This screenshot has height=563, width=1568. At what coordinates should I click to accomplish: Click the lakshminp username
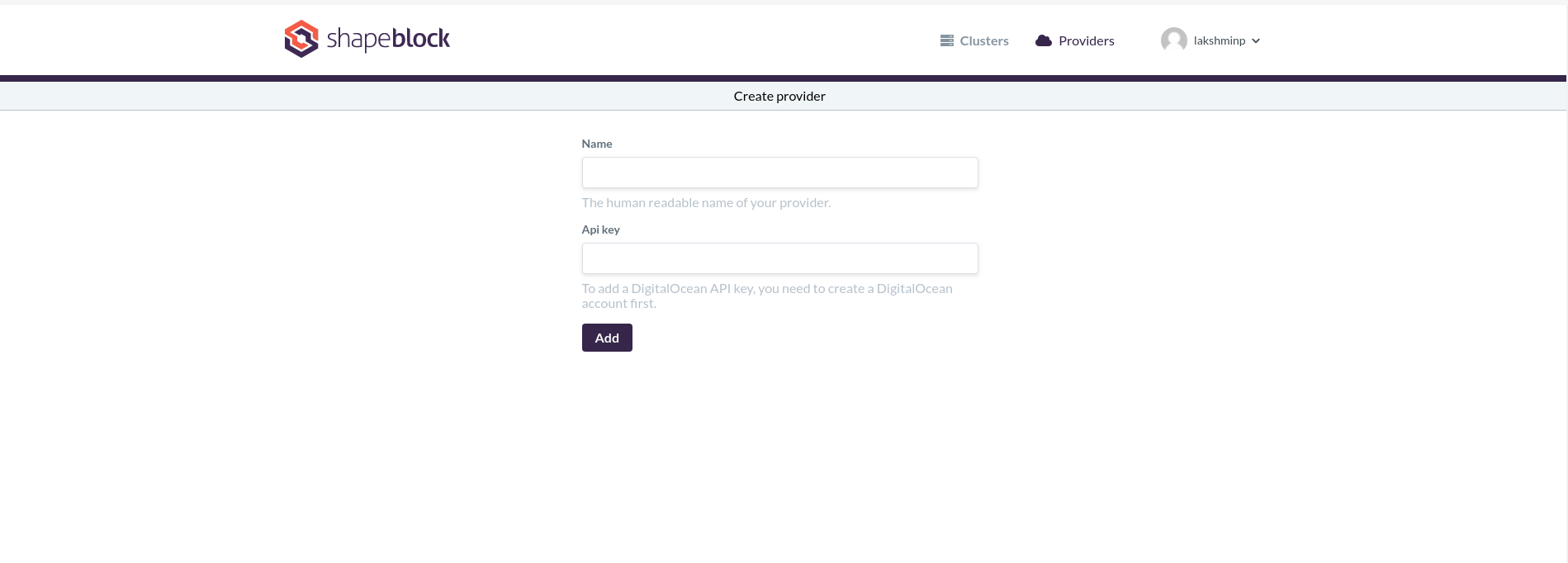(x=1219, y=40)
